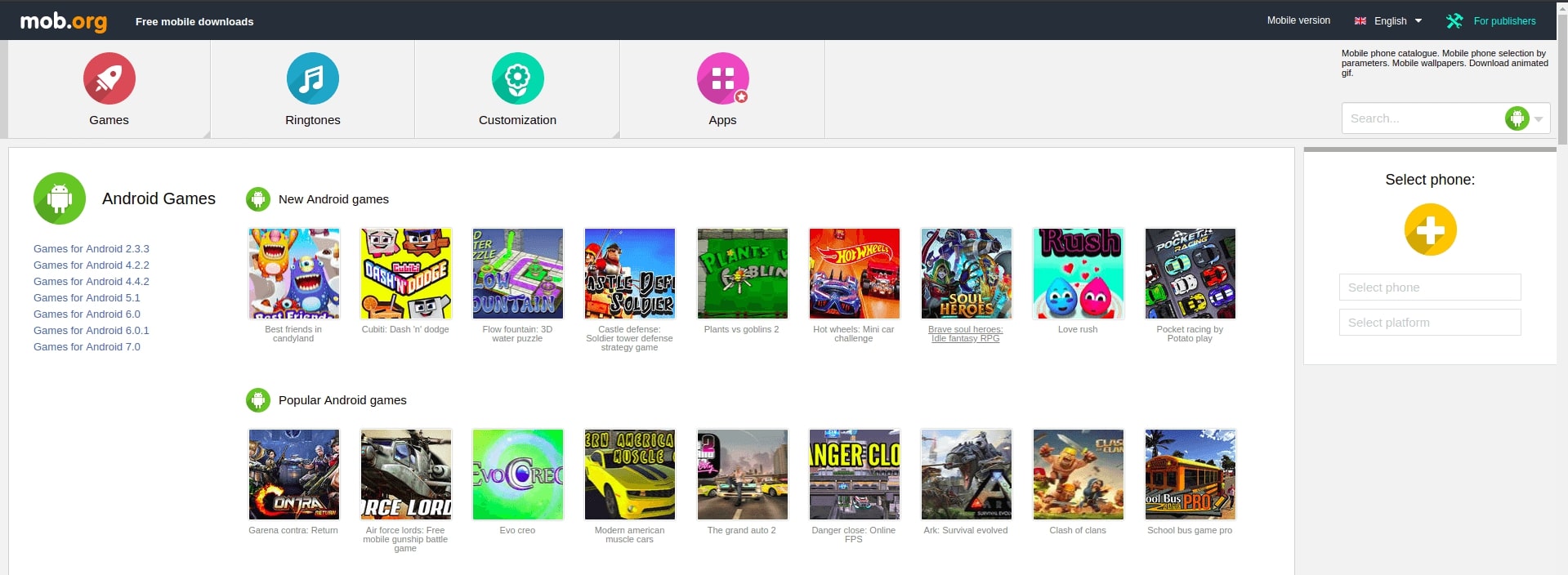Viewport: 1568px width, 575px height.
Task: Click the New Android games heading
Action: [x=333, y=199]
